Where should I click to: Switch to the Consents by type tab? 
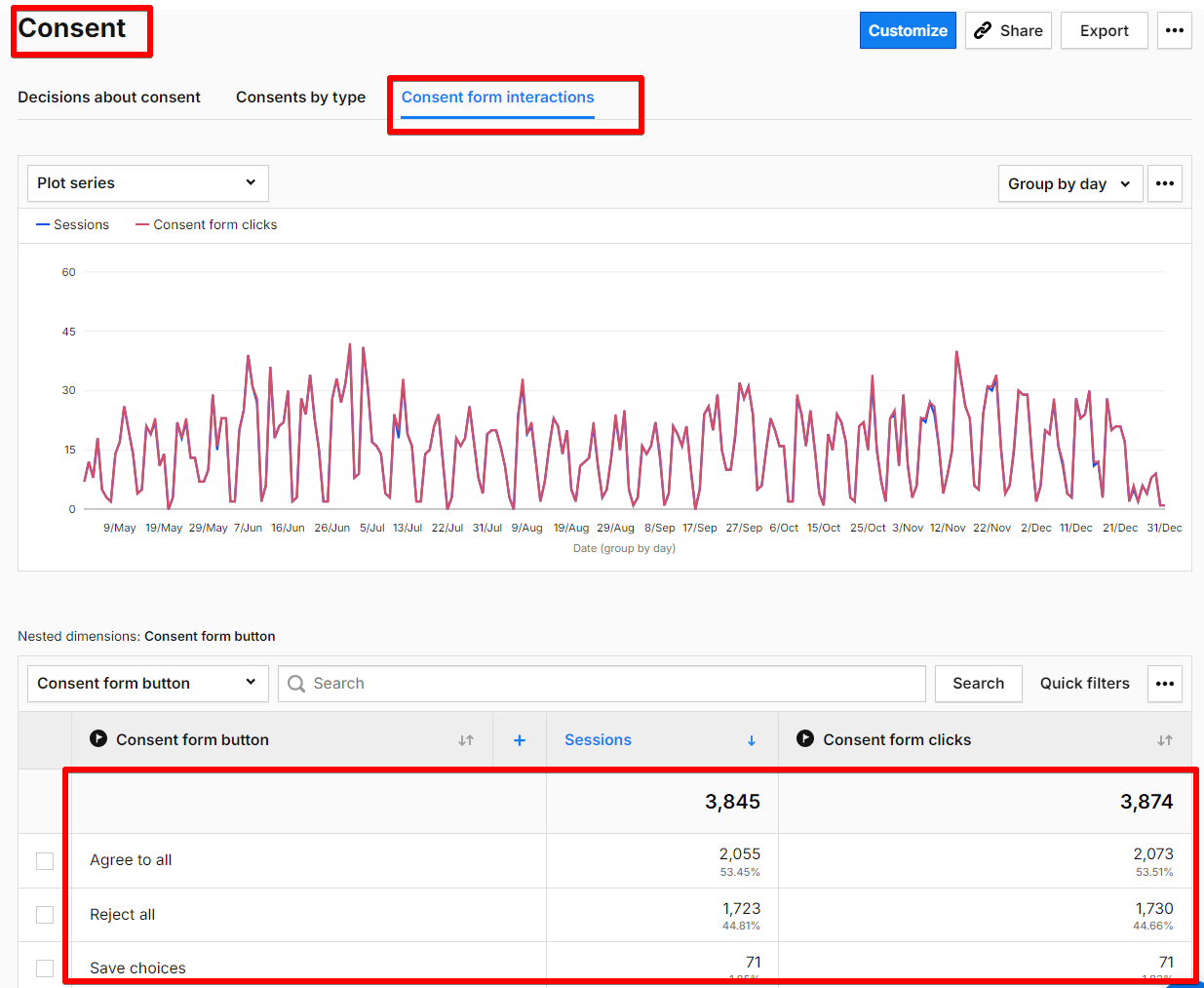coord(299,97)
